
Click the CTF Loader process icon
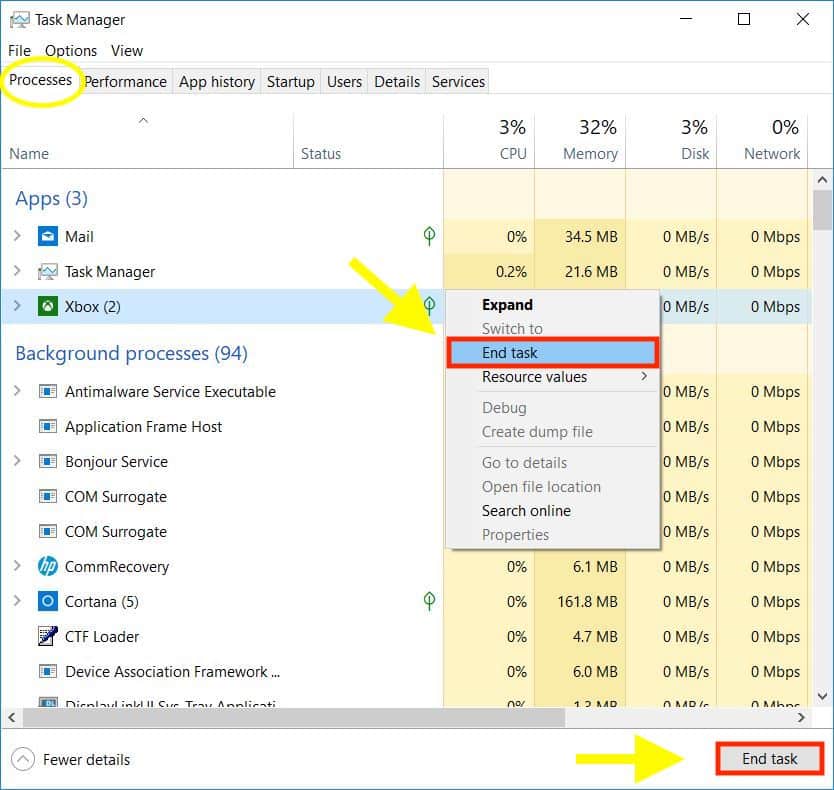pyautogui.click(x=47, y=636)
